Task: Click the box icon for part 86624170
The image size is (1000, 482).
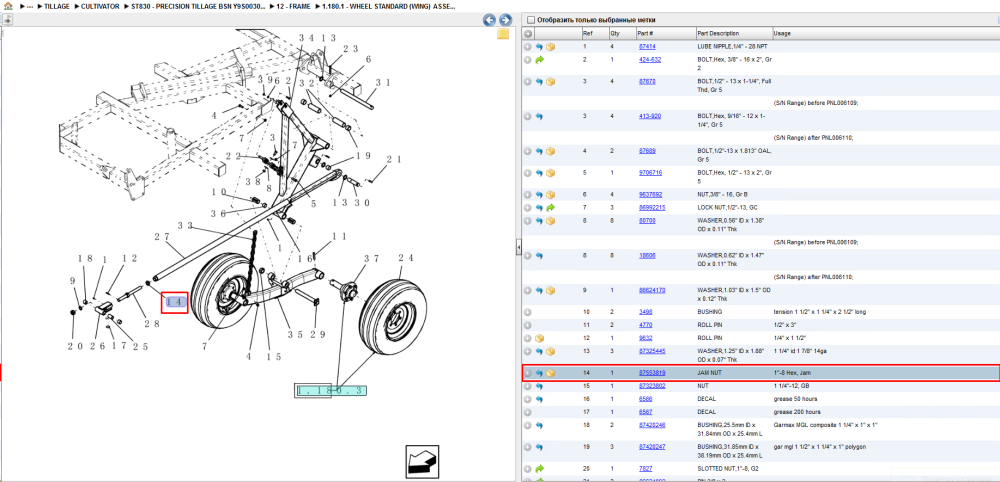Action: click(550, 290)
